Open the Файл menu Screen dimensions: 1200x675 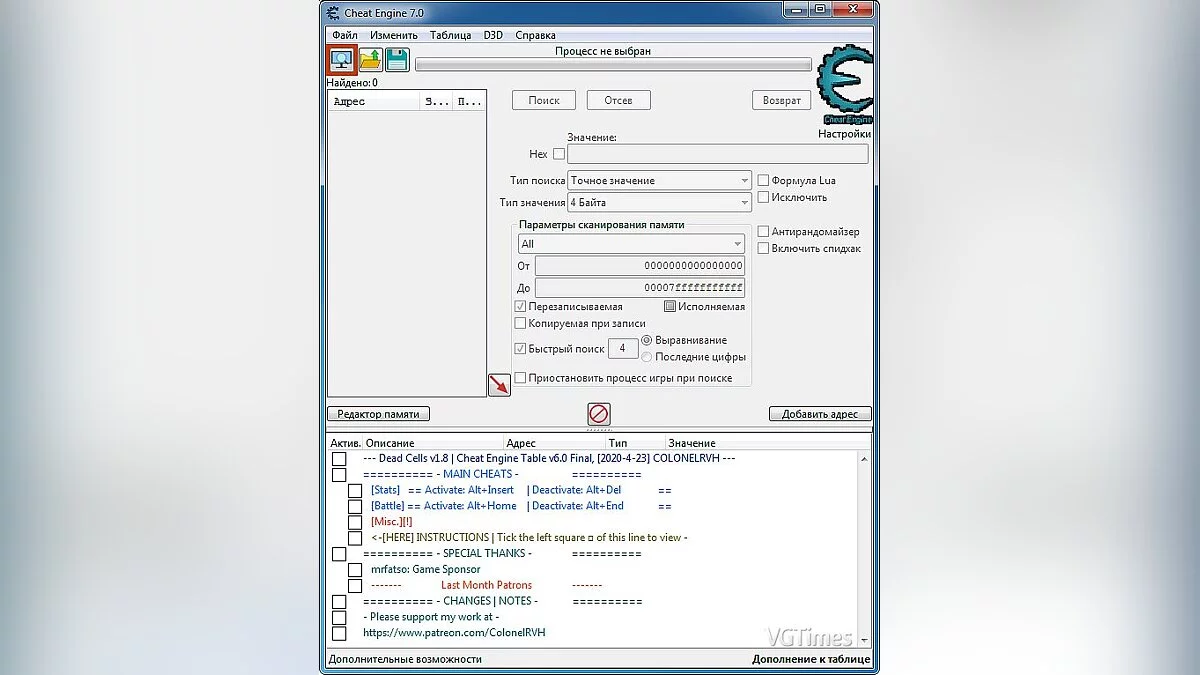tap(345, 35)
